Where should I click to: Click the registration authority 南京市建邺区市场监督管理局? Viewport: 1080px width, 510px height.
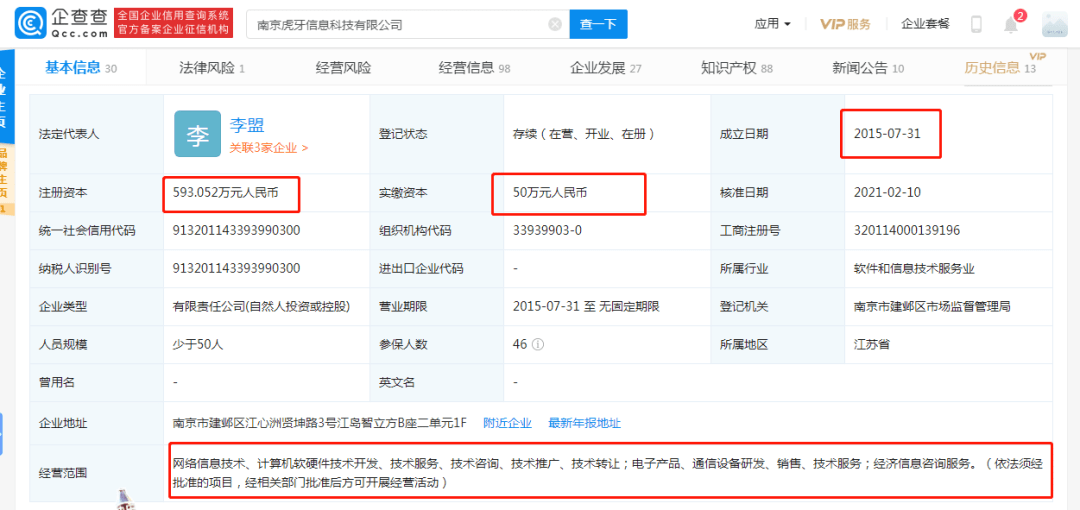point(932,306)
